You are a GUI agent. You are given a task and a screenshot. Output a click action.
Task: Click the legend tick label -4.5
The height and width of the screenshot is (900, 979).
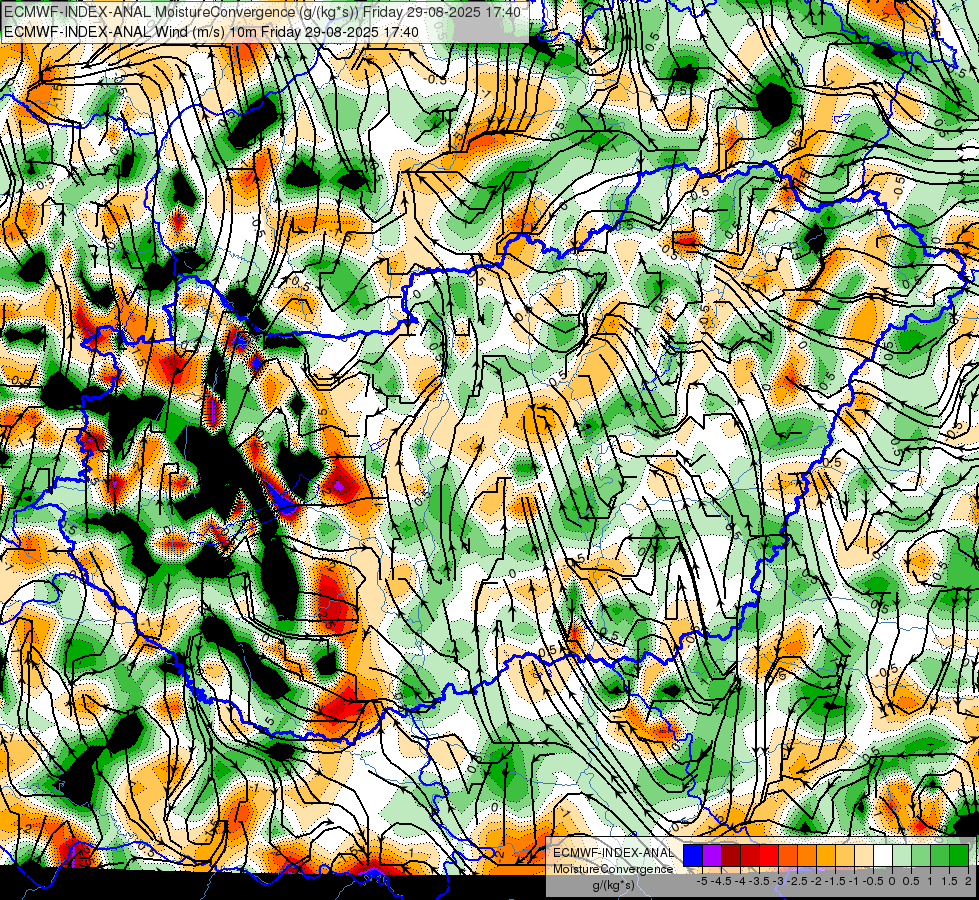click(721, 881)
